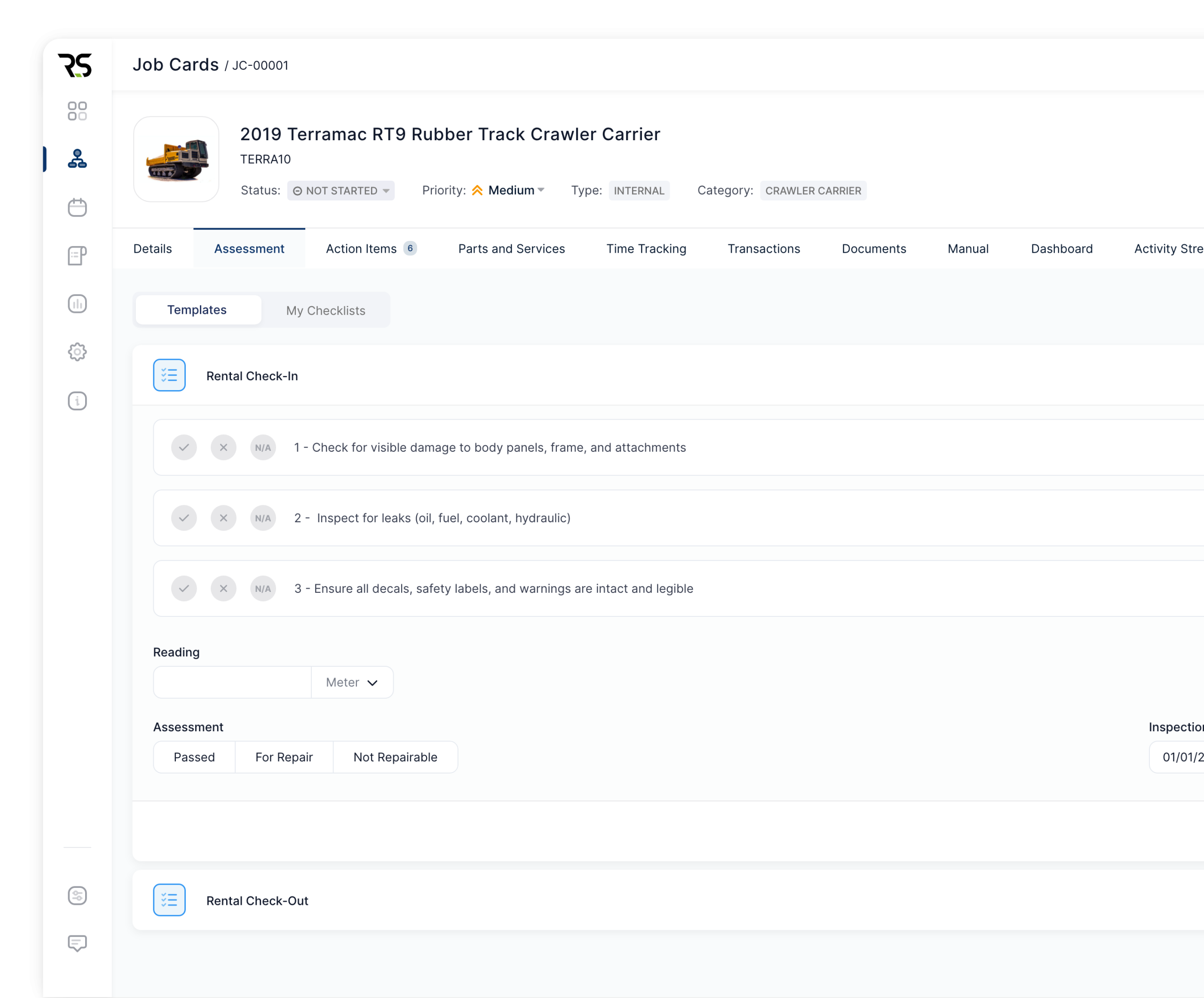1204x998 pixels.
Task: Switch to the Dashboard tab
Action: pos(1062,248)
